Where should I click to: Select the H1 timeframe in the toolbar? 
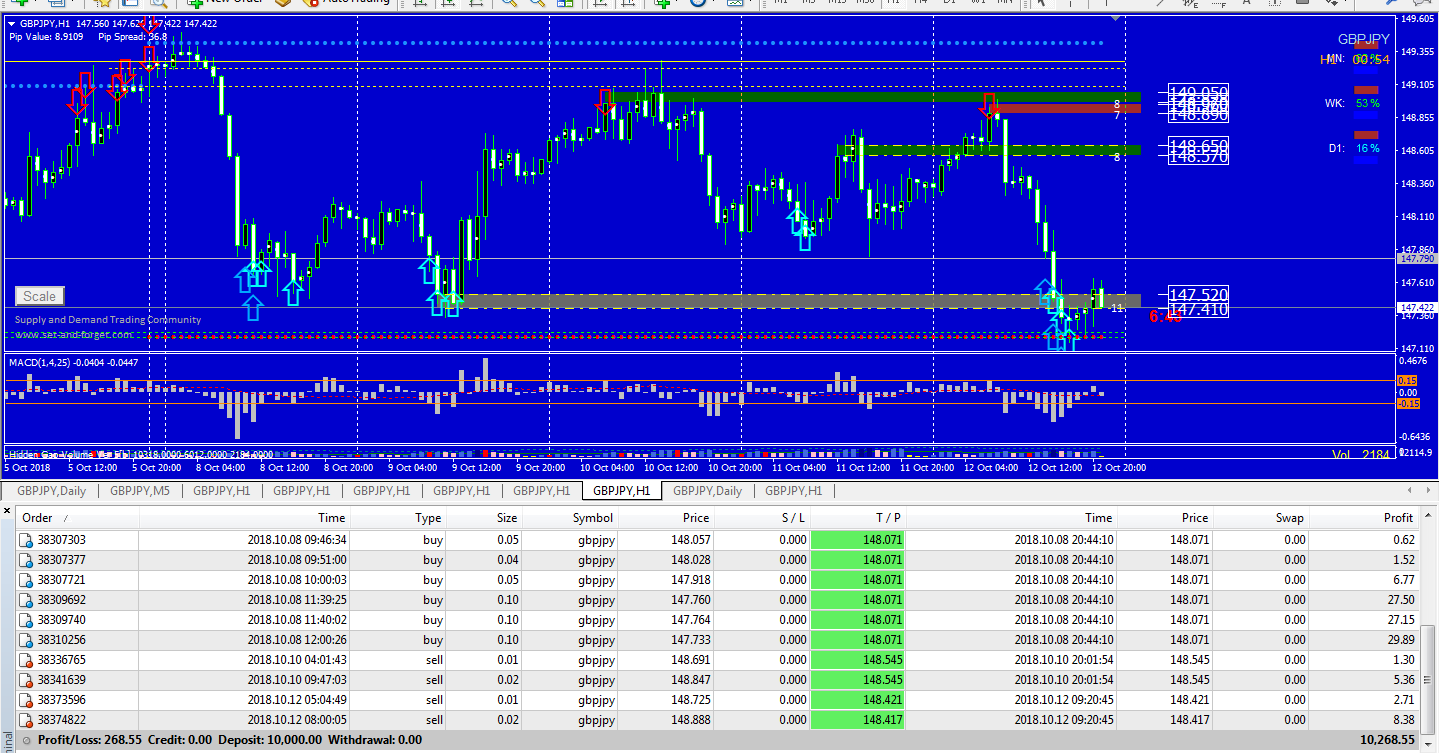pyautogui.click(x=894, y=3)
